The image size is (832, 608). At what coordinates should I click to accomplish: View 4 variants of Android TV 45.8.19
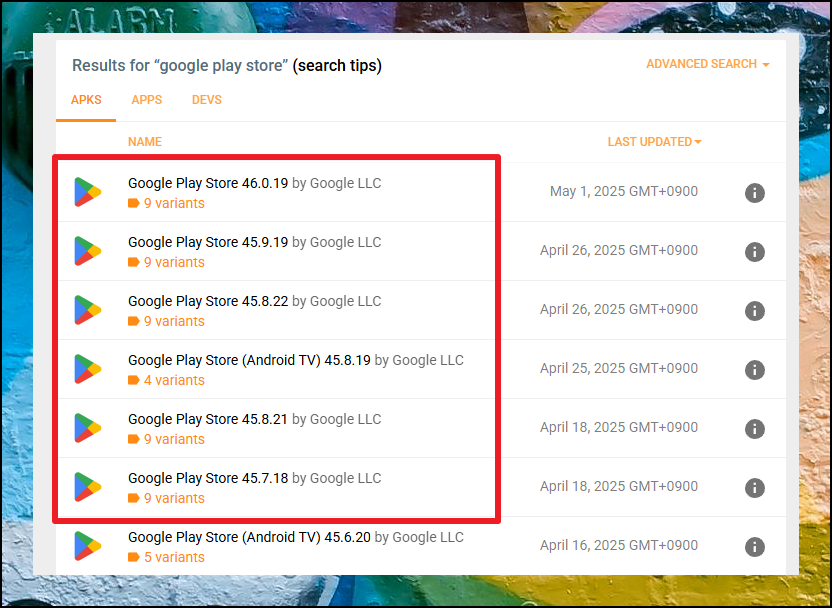[174, 380]
